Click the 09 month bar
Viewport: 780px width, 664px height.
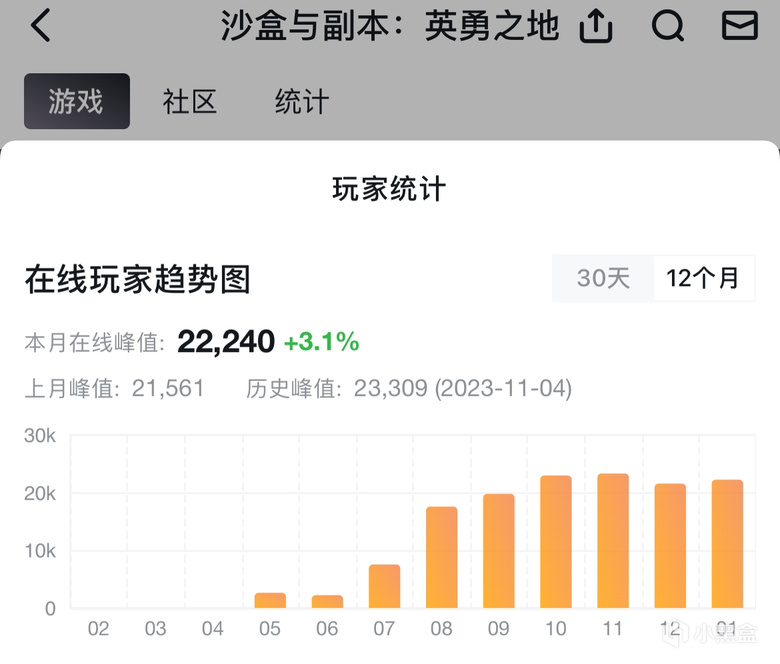coord(498,551)
